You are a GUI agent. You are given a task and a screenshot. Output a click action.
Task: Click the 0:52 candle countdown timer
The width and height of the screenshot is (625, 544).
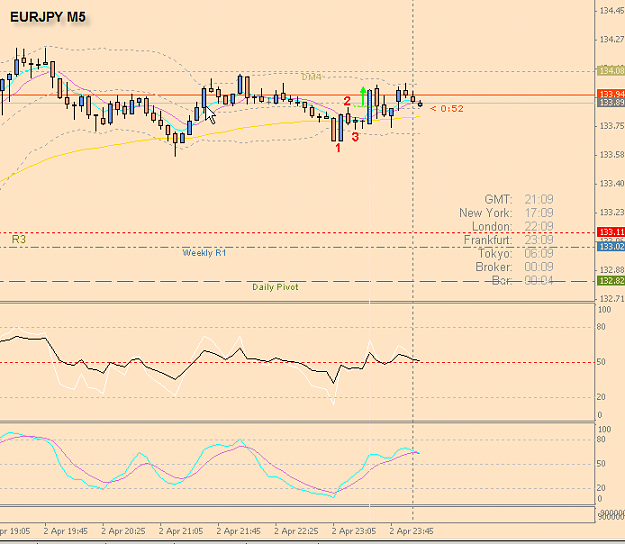coord(447,108)
